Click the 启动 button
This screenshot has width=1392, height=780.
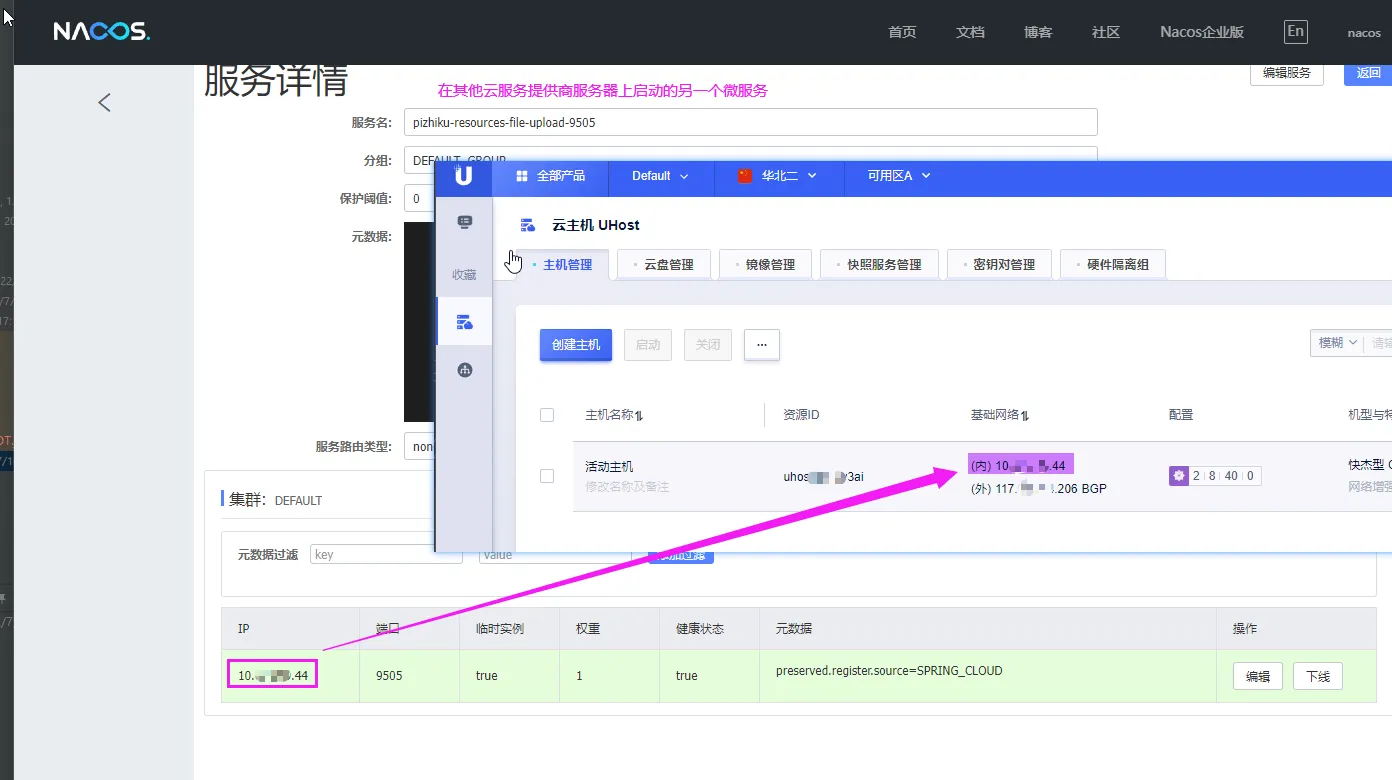pyautogui.click(x=648, y=345)
